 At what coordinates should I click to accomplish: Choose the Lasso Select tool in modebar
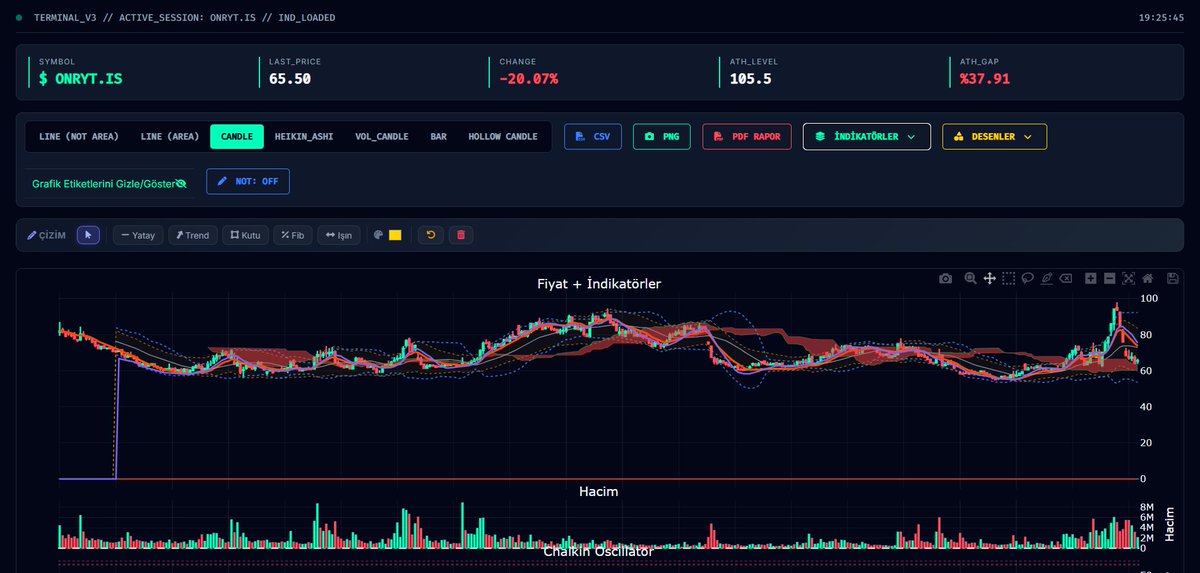coord(1028,279)
